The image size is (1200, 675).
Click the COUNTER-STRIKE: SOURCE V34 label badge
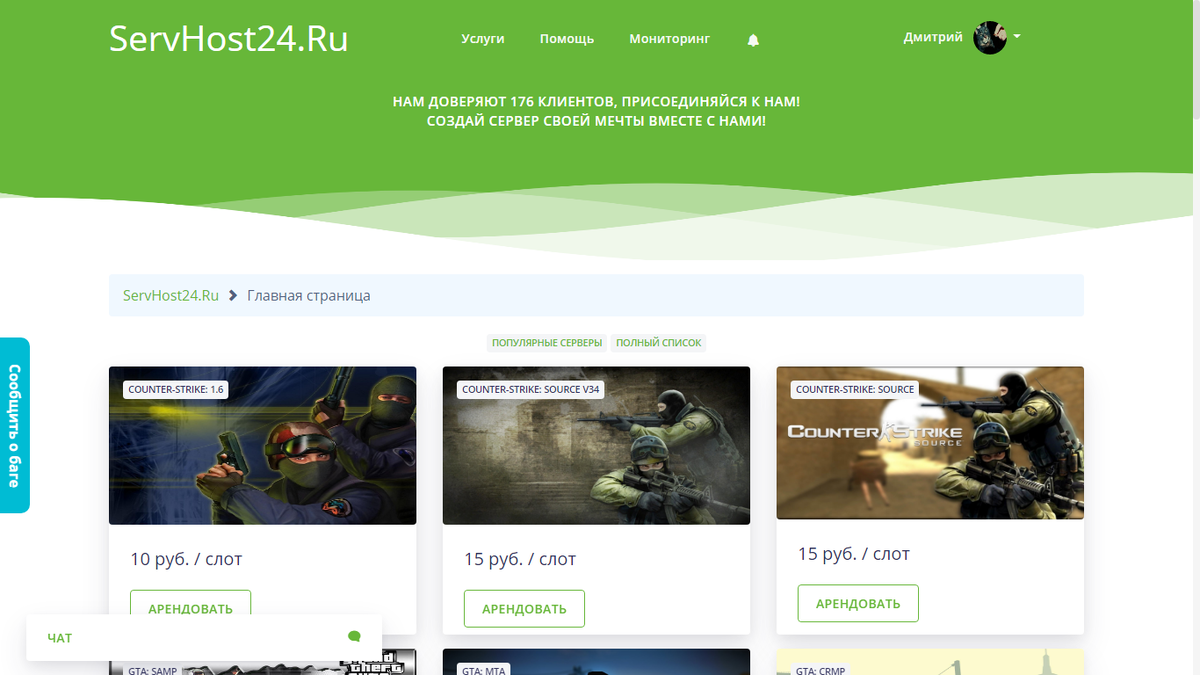[x=531, y=389]
